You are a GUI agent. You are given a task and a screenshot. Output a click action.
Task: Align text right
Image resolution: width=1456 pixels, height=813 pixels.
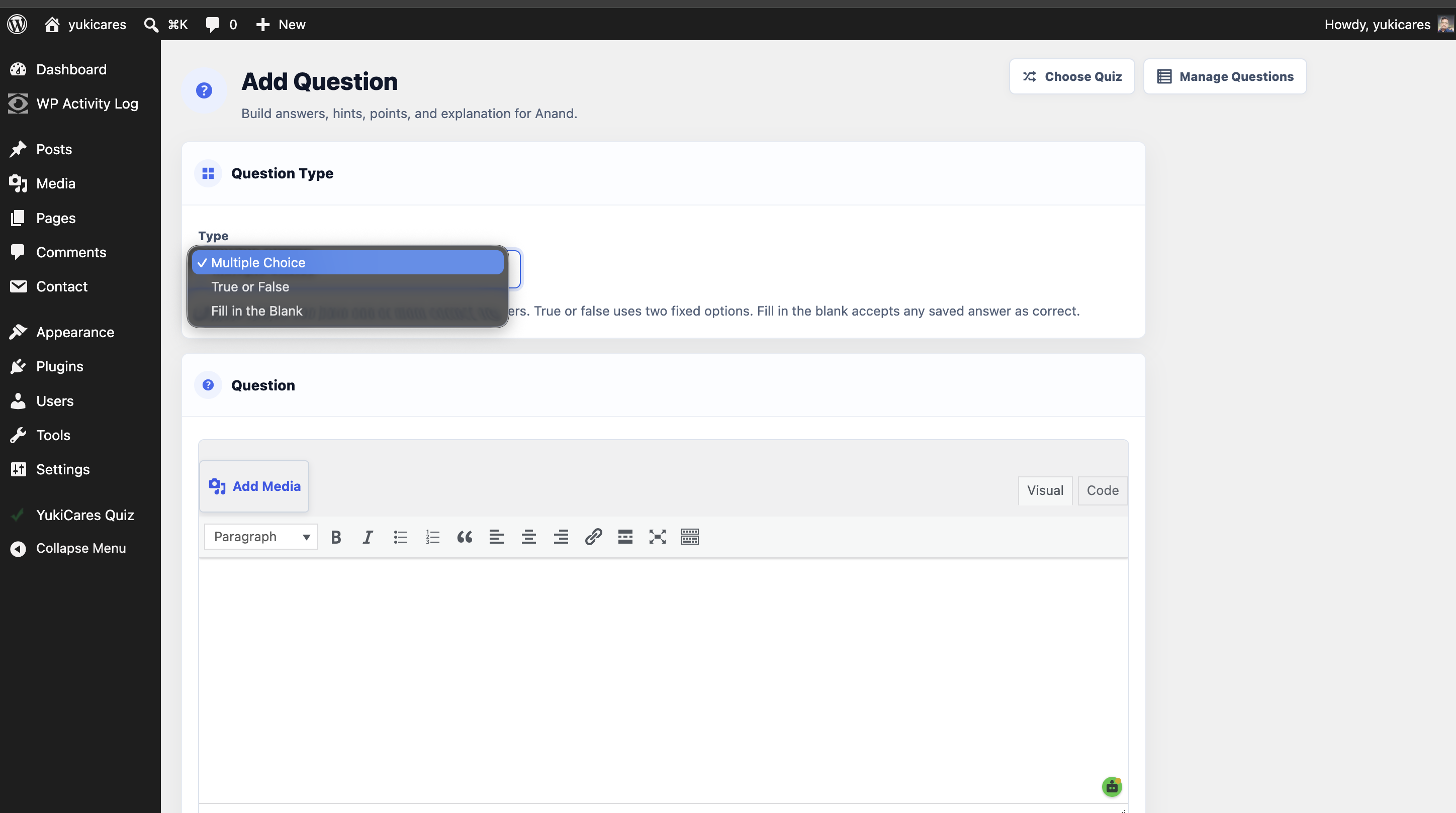pyautogui.click(x=561, y=537)
